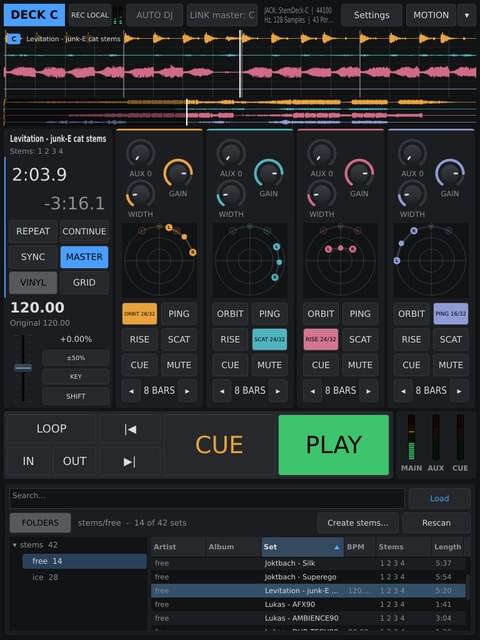Click LINK master: C button
The height and width of the screenshot is (640, 480).
pyautogui.click(x=222, y=16)
